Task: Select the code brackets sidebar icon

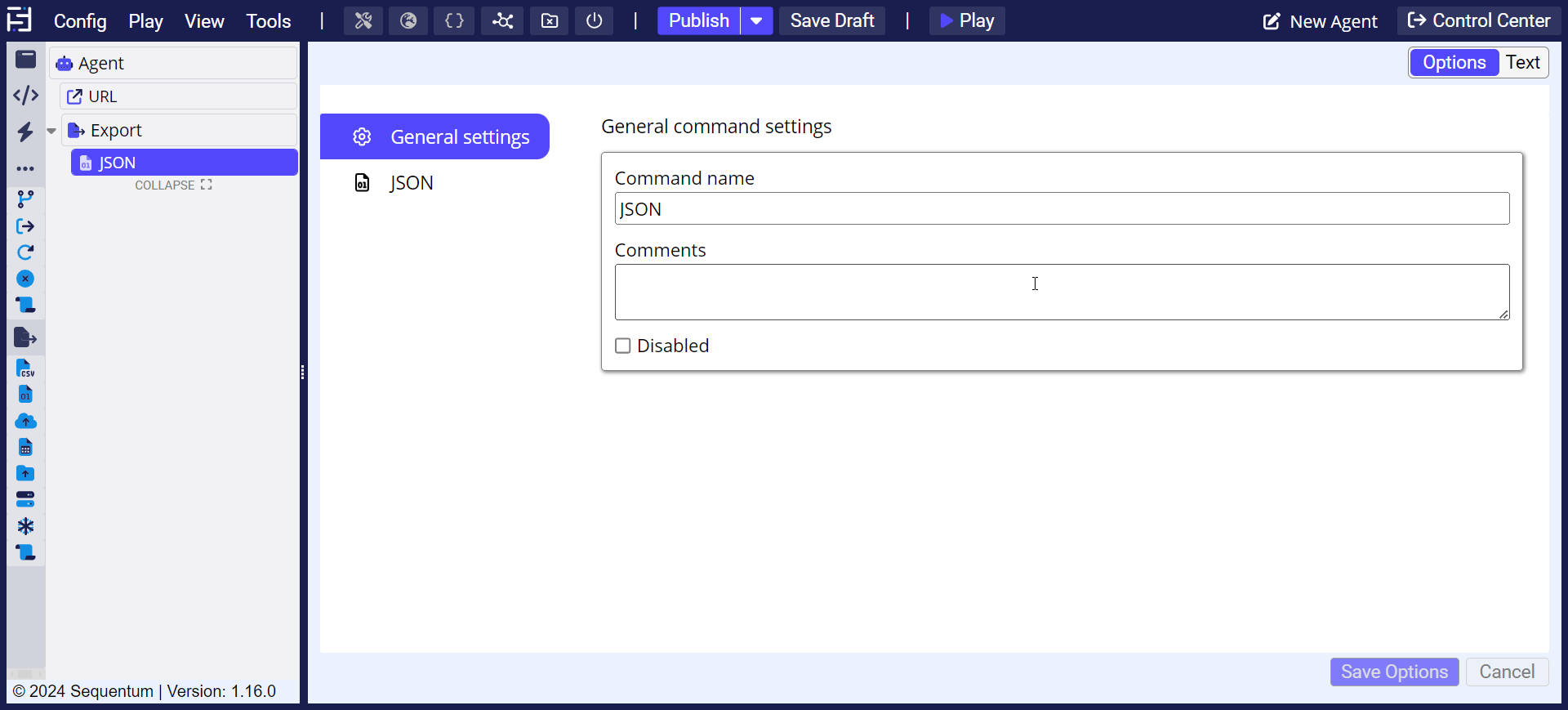Action: click(26, 96)
